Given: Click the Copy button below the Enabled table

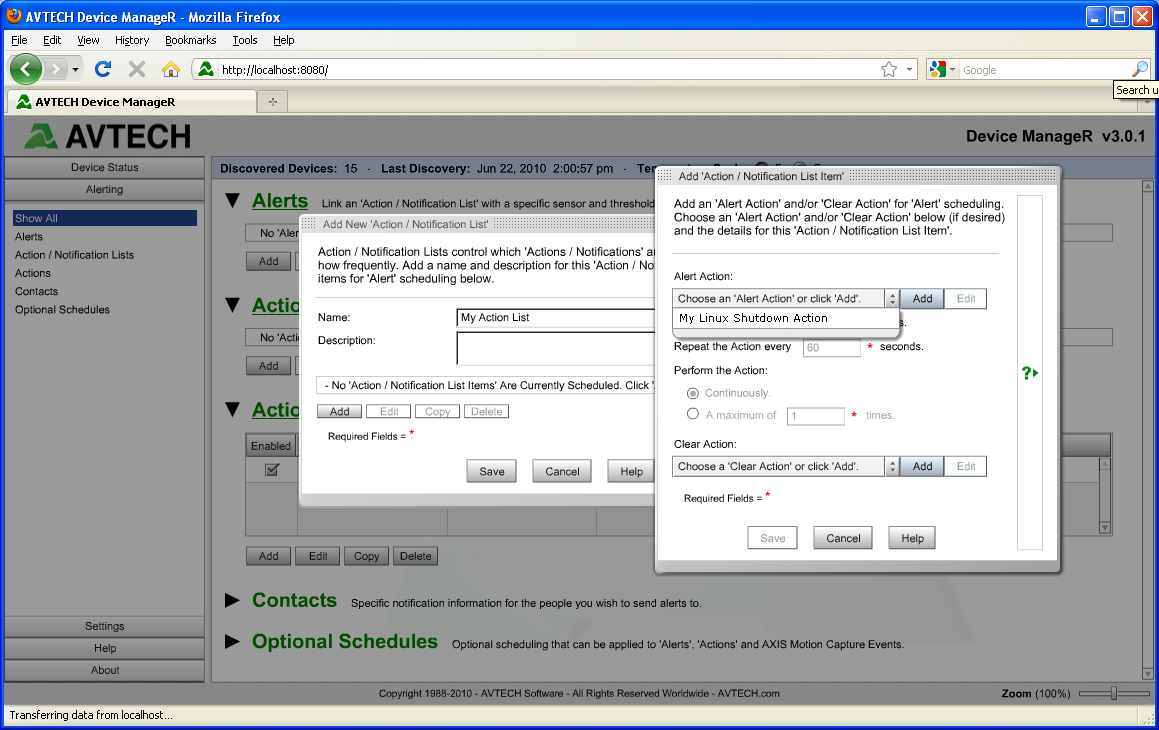Looking at the screenshot, I should 366,556.
